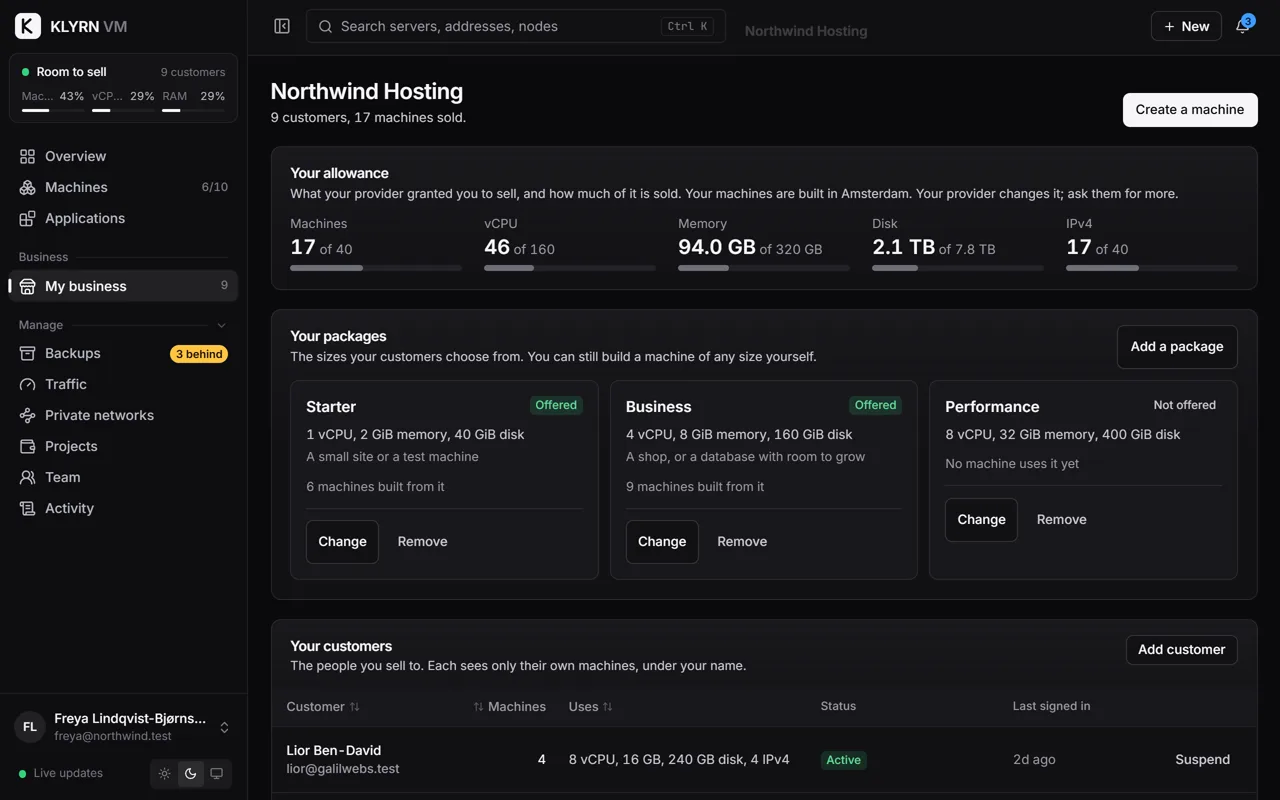
Task: Open the Activity page
Action: coord(123,508)
